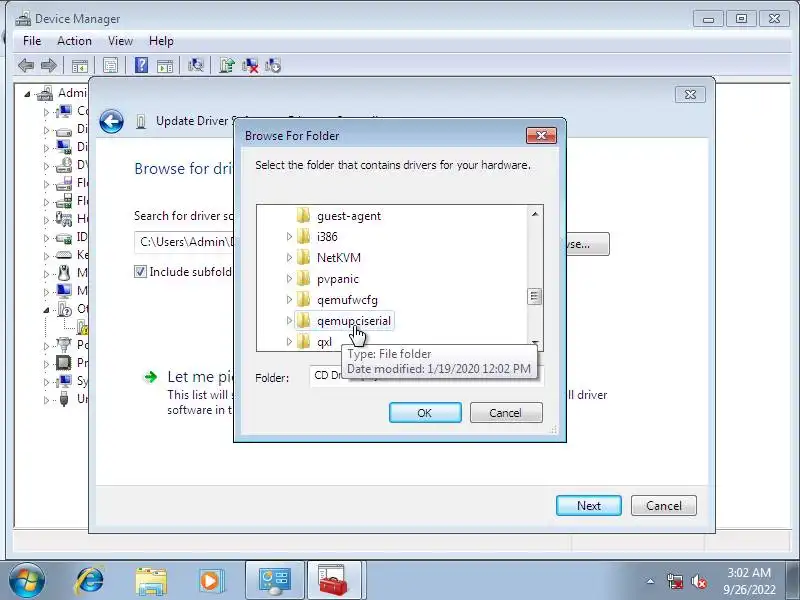Click Browse button behind folder dialog

point(587,244)
